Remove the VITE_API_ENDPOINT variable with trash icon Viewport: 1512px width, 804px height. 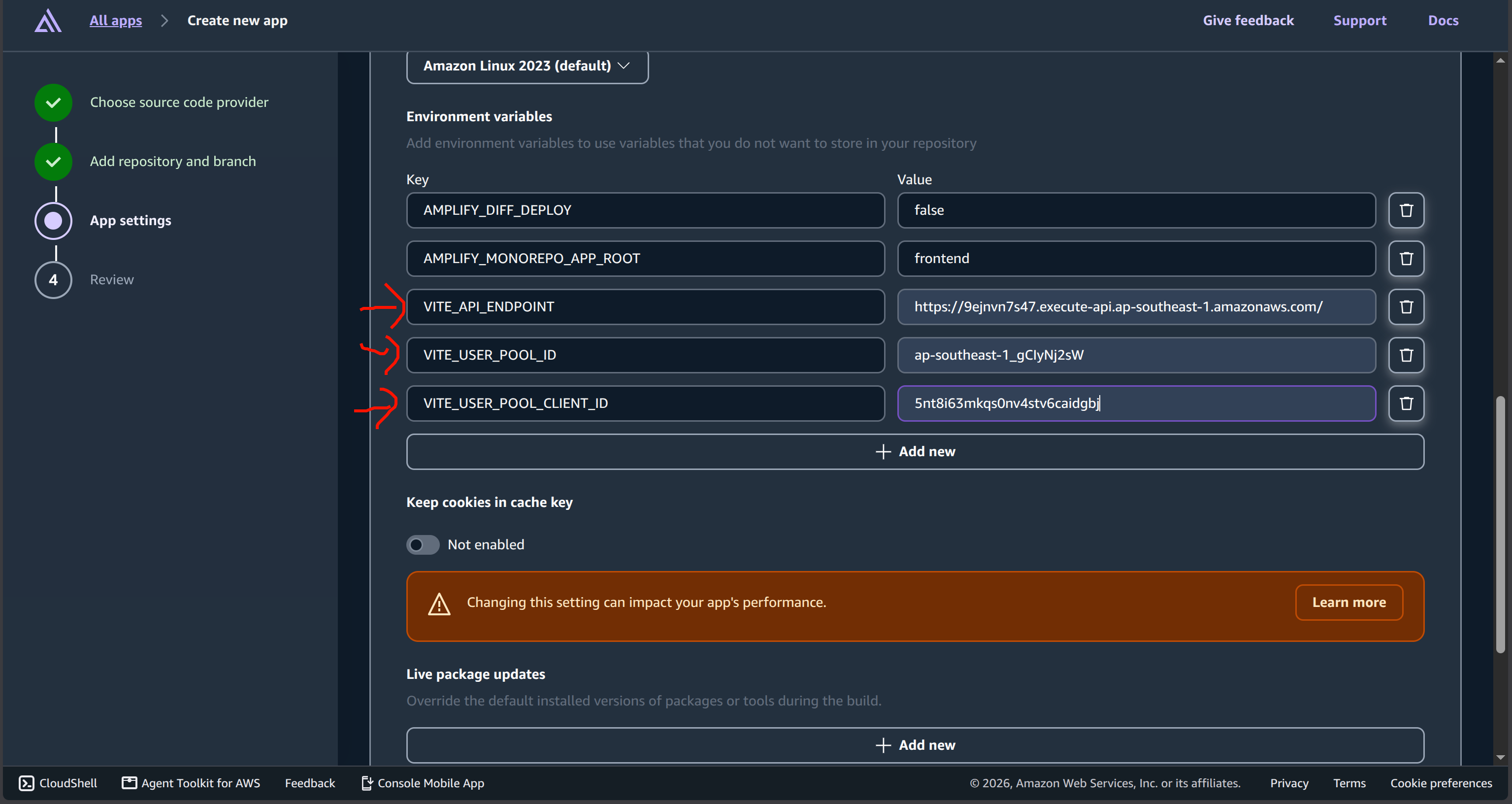1406,306
